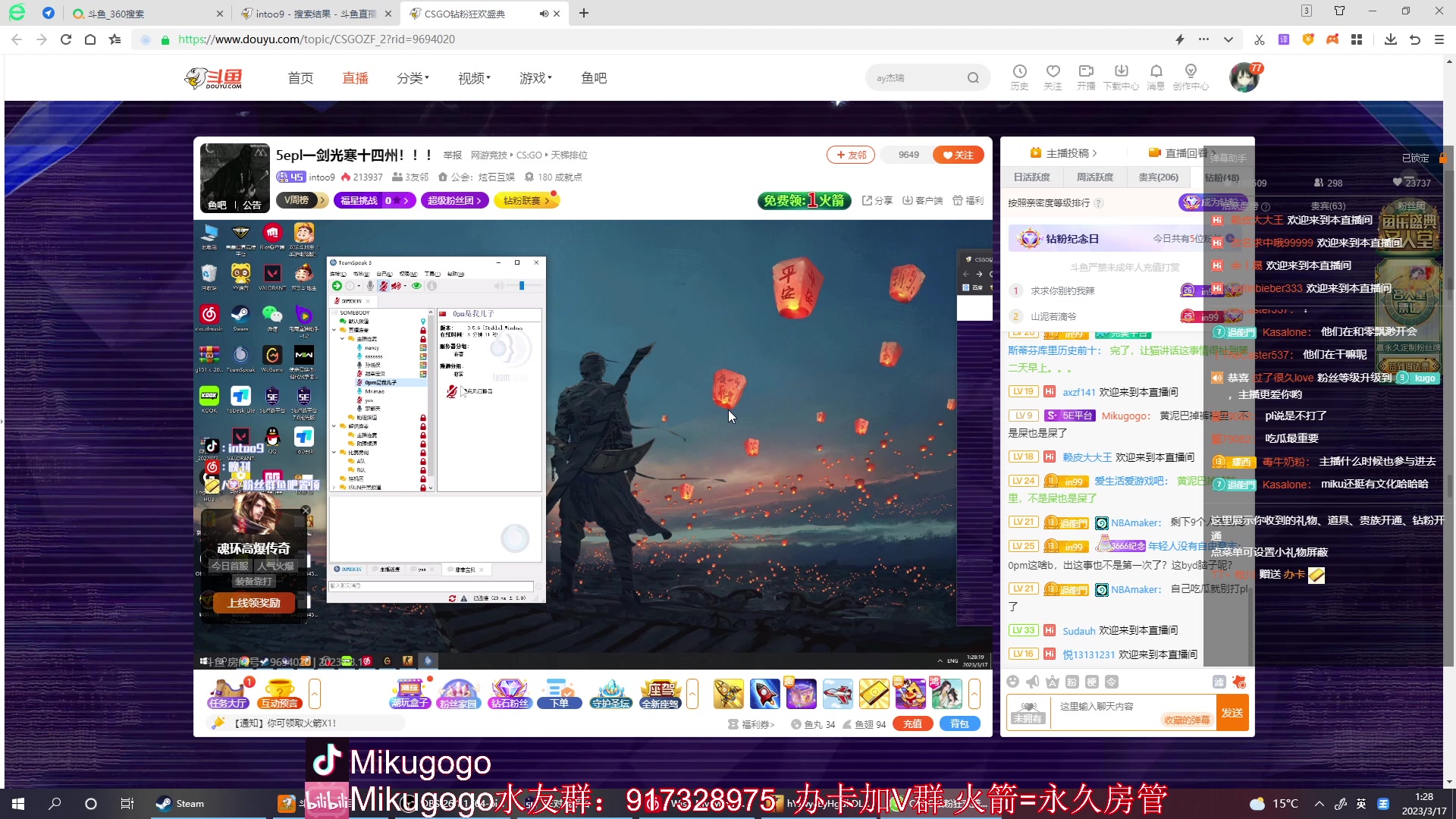
Task: Expand the 主播投稿 link
Action: click(x=1064, y=152)
